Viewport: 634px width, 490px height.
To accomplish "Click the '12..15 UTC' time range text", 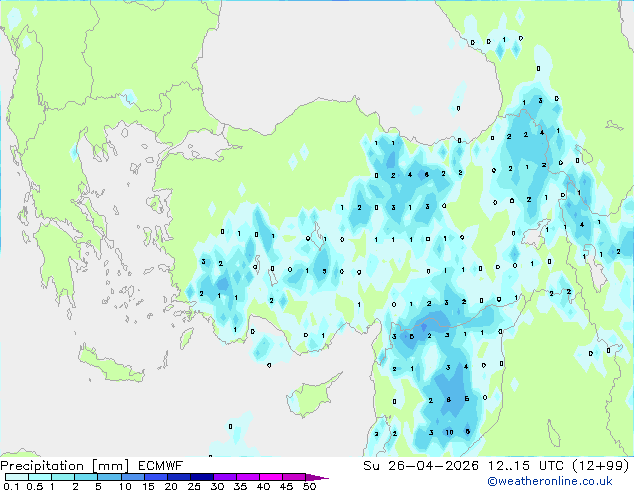I will pyautogui.click(x=526, y=466).
